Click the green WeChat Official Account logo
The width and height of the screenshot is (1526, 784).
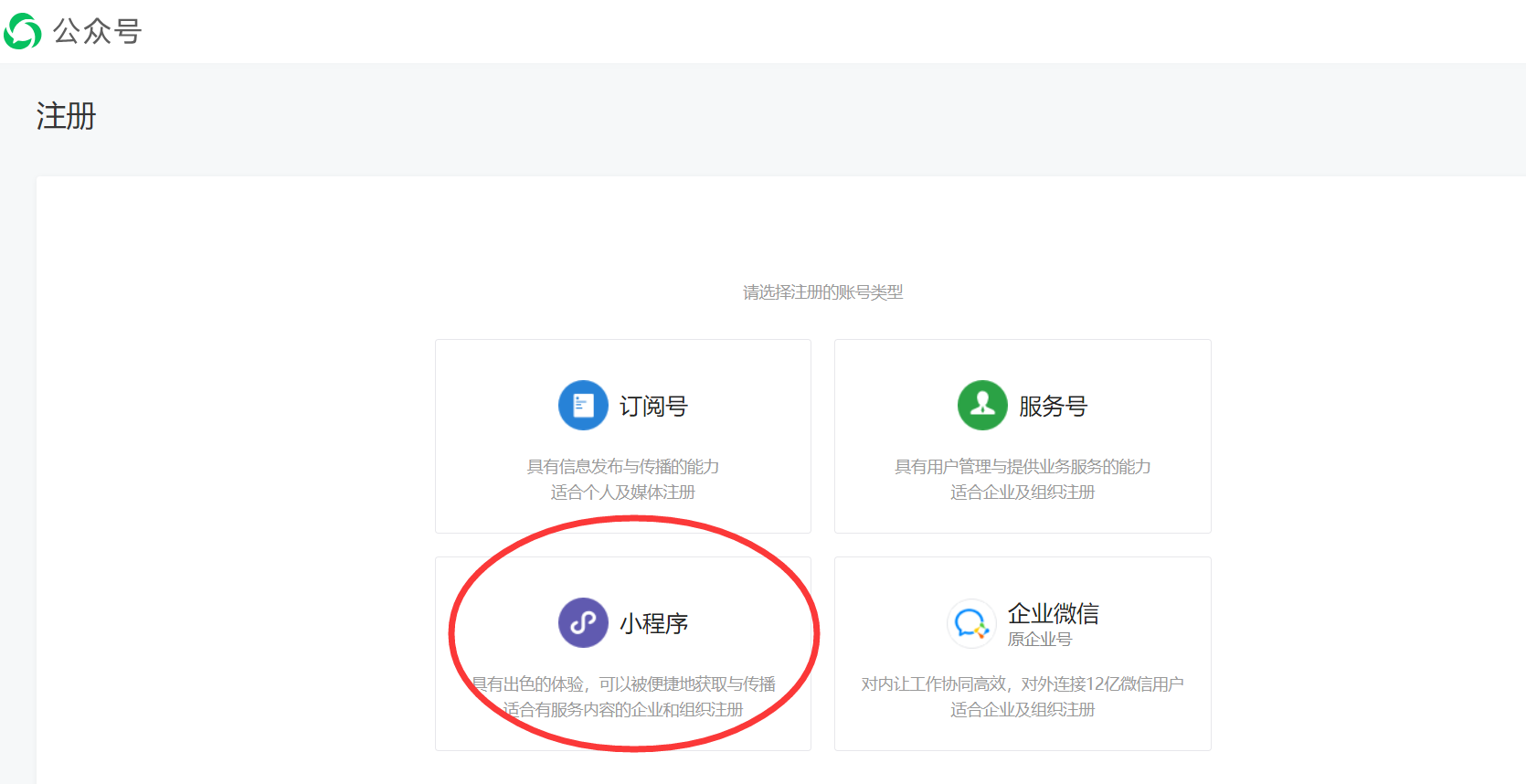pos(23,32)
